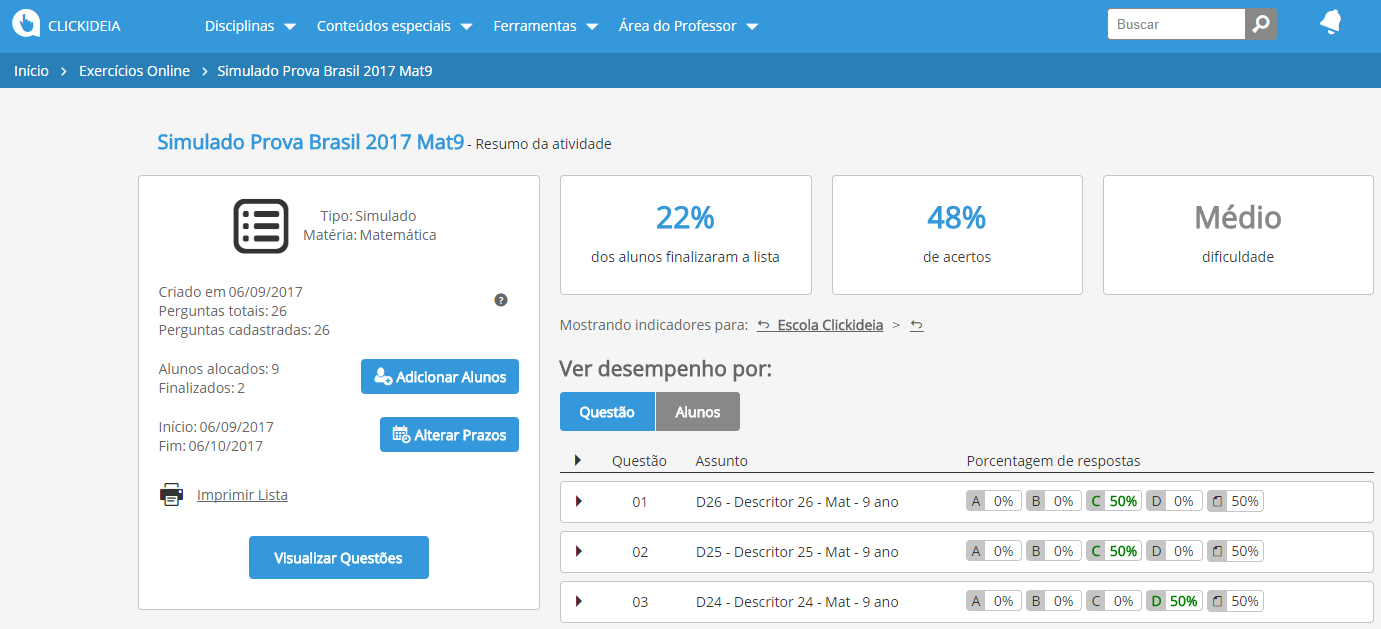Click the Clickideia hand logo

[x=27, y=22]
